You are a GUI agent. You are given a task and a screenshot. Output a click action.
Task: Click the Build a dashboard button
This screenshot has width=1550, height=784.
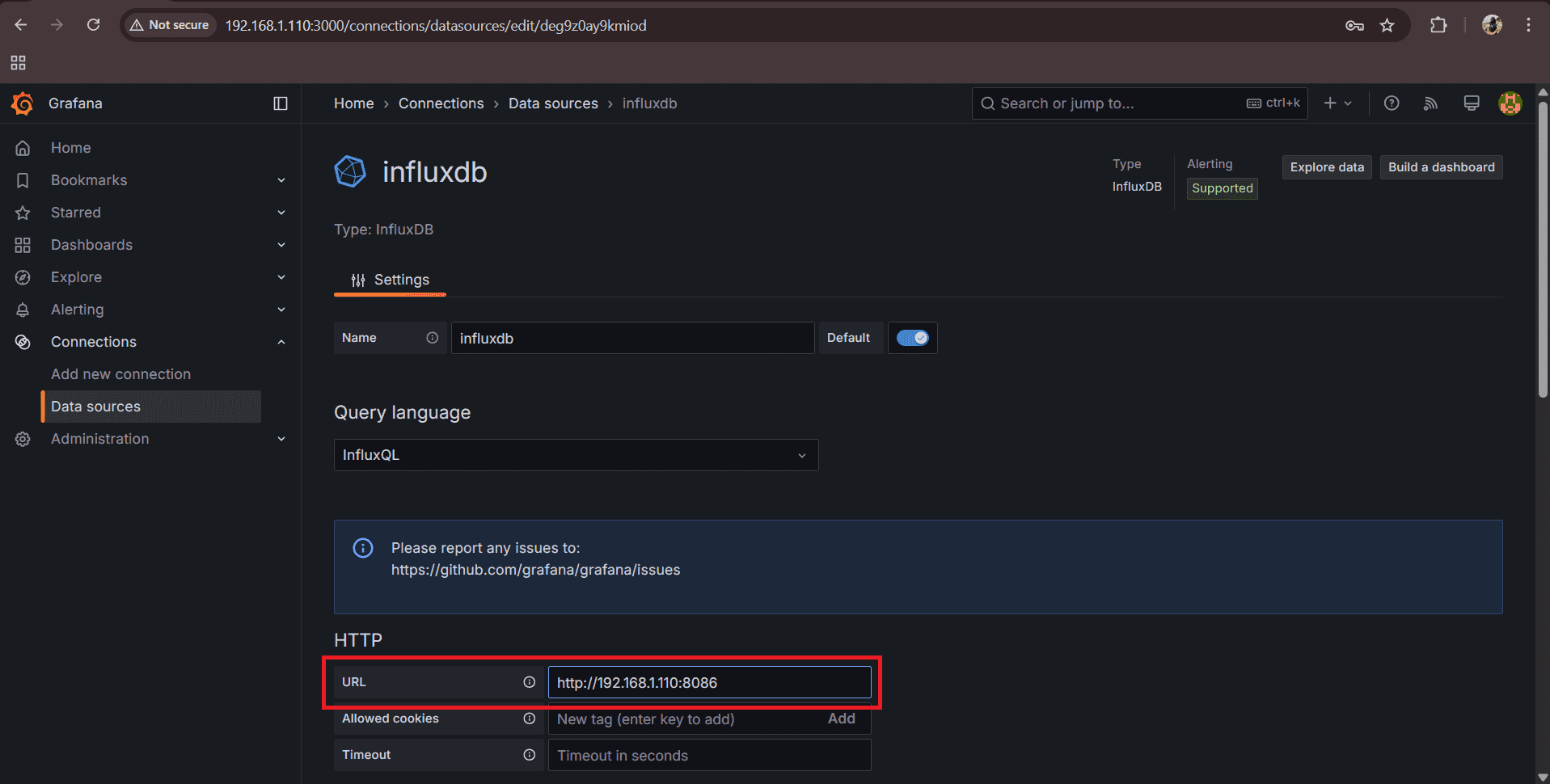[x=1441, y=167]
